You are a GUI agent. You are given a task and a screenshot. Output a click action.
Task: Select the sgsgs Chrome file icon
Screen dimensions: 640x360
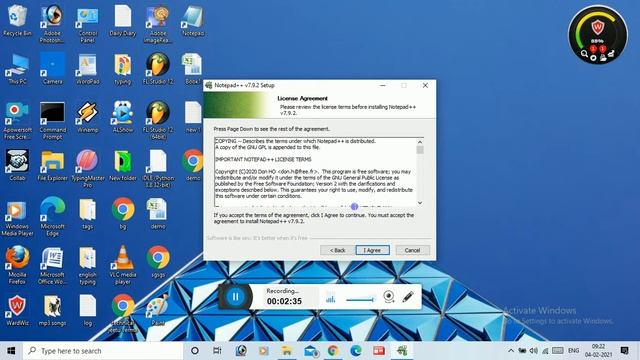click(158, 262)
